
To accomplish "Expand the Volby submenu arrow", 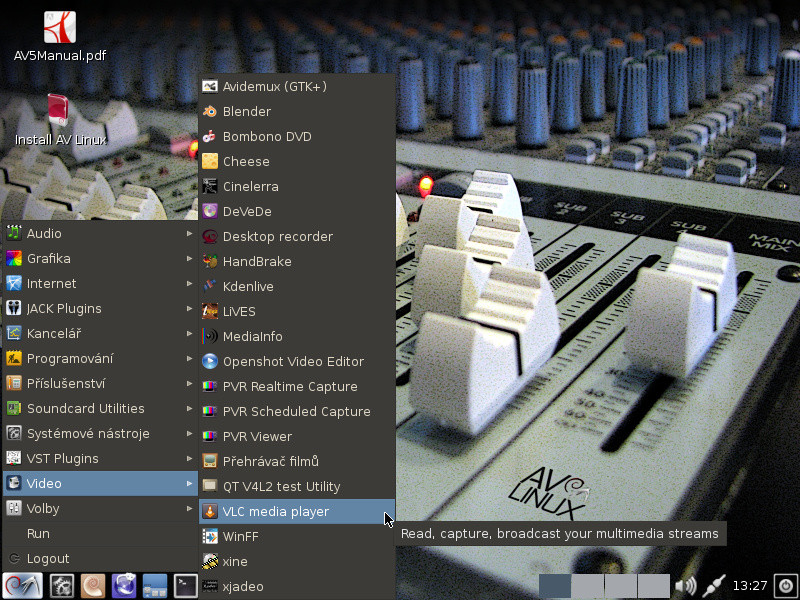I will (189, 508).
